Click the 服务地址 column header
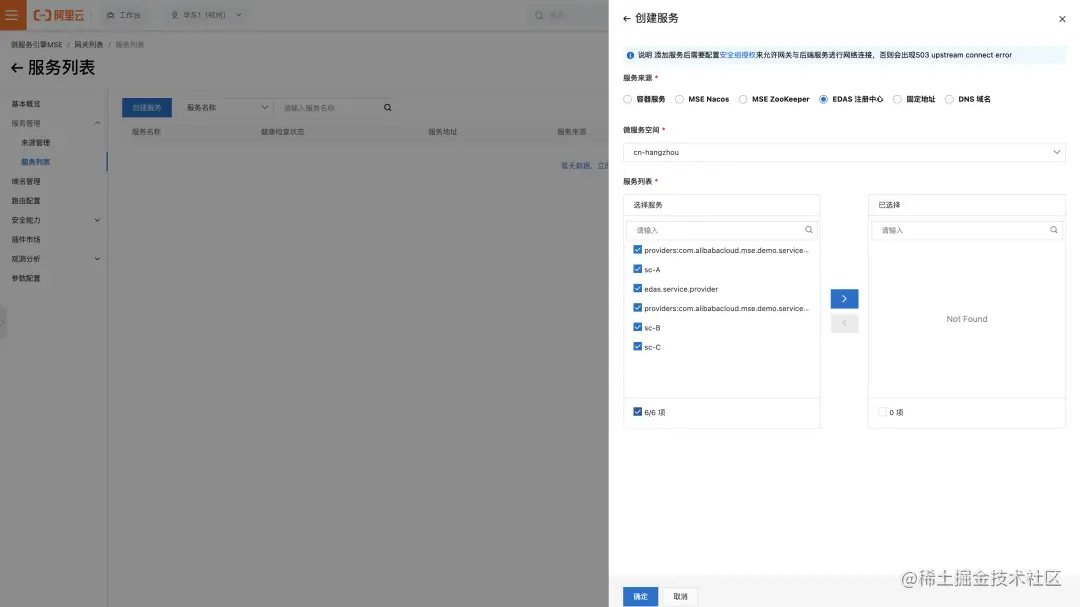1080x607 pixels. [443, 132]
